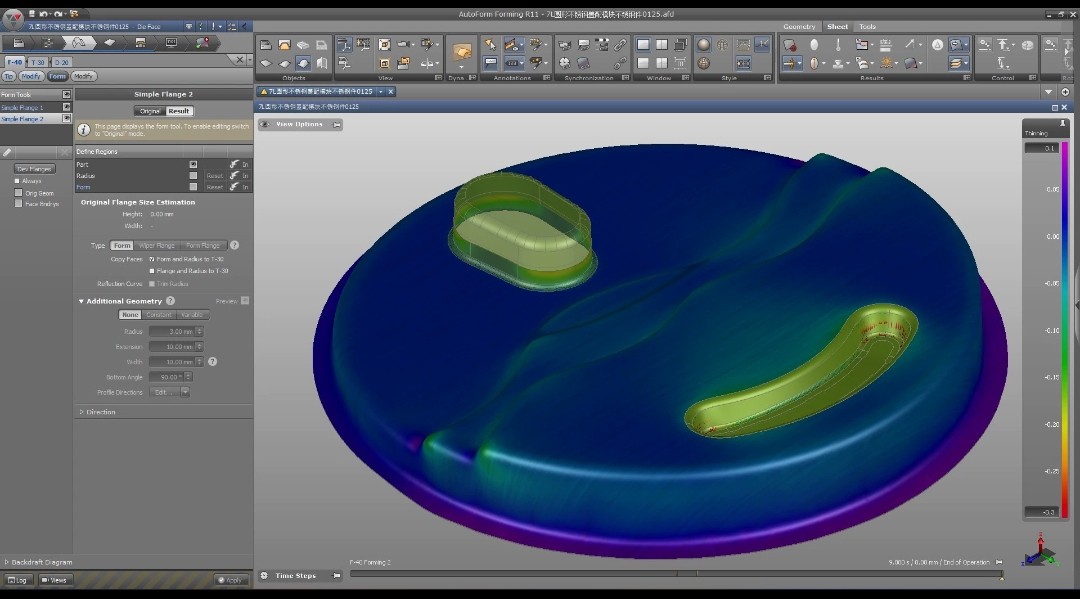
Task: Select the D-20 operation tab
Action: [61, 62]
